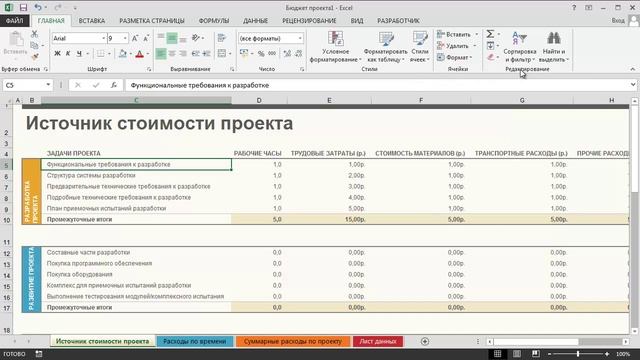Open Format as Table (Форматировать как таблицу)
This screenshot has width=640, height=360.
coord(385,47)
